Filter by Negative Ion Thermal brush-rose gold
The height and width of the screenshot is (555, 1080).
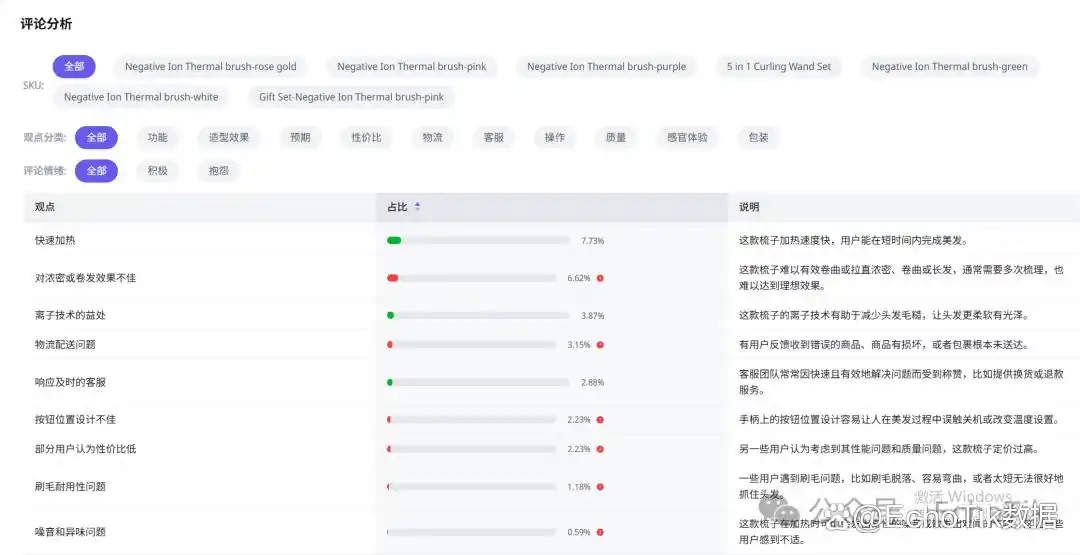coord(210,67)
